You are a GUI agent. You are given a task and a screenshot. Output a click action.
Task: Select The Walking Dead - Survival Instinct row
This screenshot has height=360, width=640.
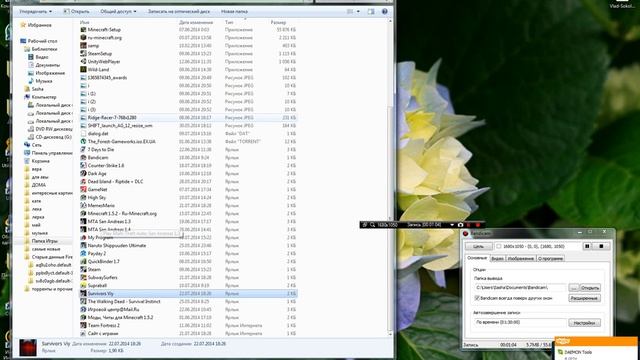(188, 302)
